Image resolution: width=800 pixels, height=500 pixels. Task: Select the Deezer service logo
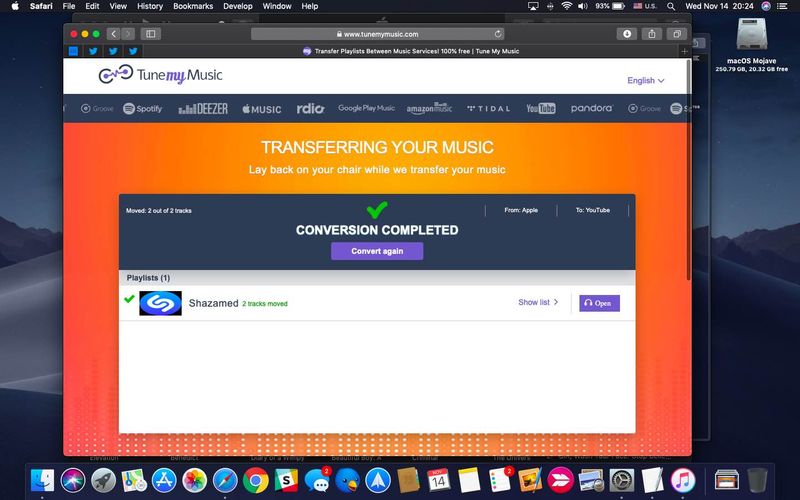pos(203,109)
